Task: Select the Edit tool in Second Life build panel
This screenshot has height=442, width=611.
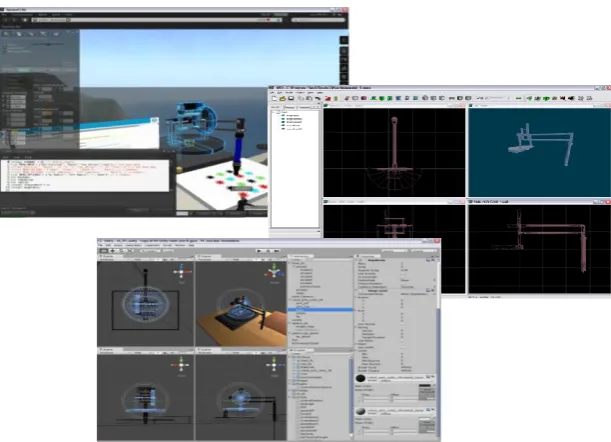Action: coord(31,34)
